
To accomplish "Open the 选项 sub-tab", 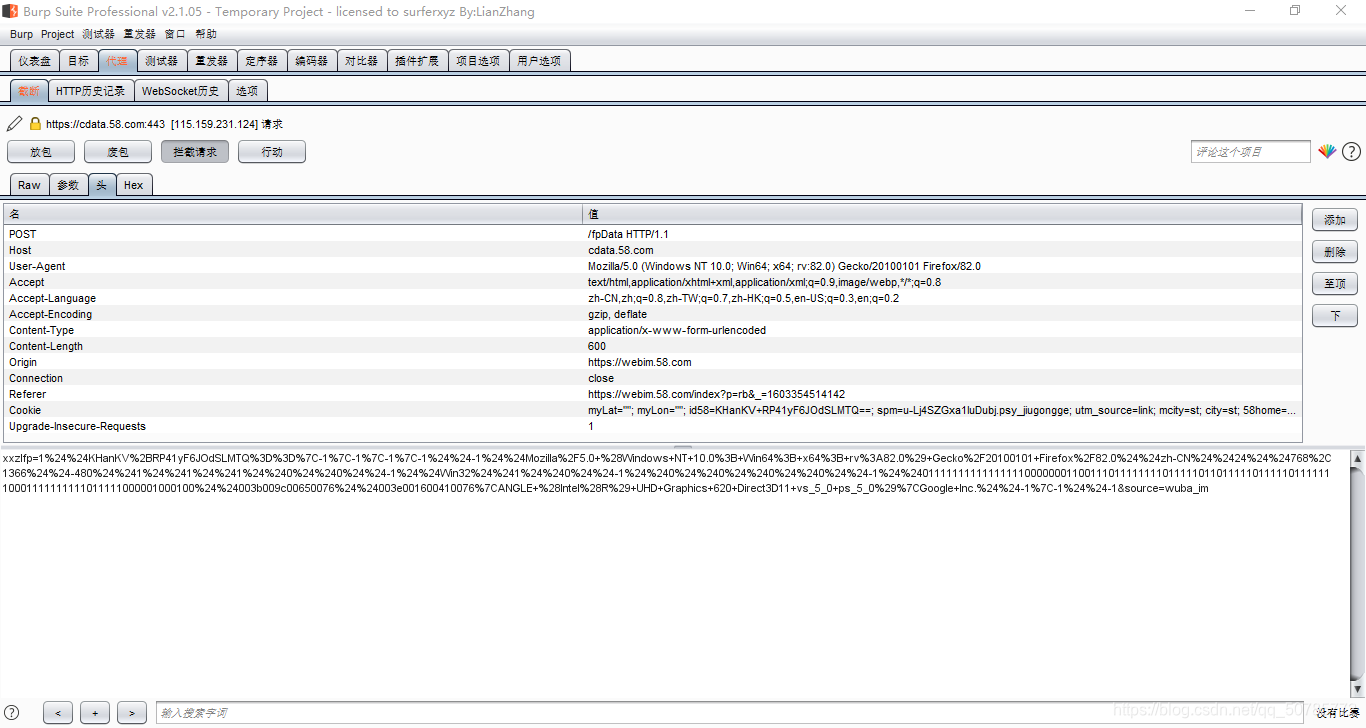I will tap(247, 91).
